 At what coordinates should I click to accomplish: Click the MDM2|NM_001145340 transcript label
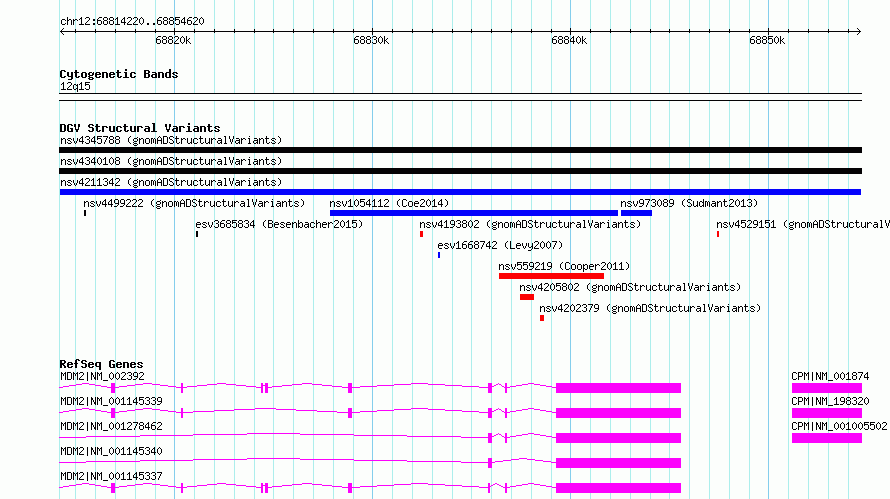click(x=111, y=451)
